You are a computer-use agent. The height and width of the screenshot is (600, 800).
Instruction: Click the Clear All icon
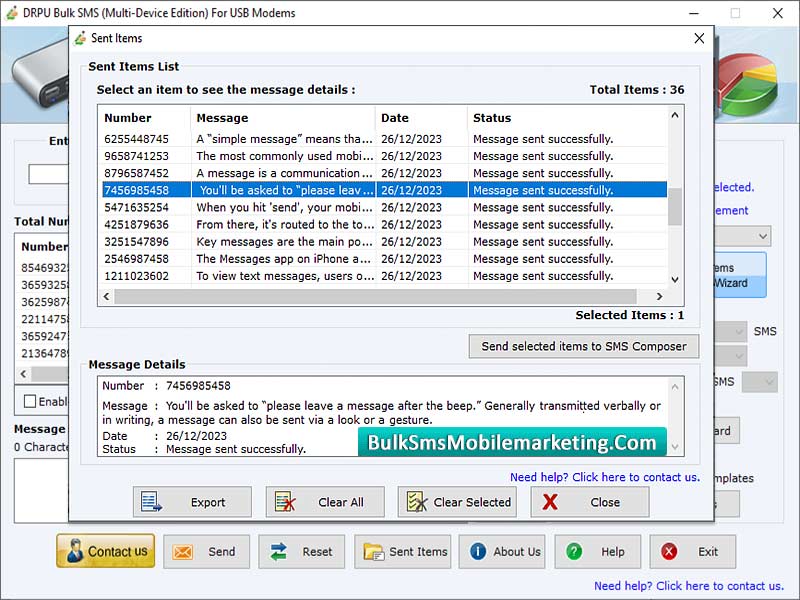pos(285,502)
